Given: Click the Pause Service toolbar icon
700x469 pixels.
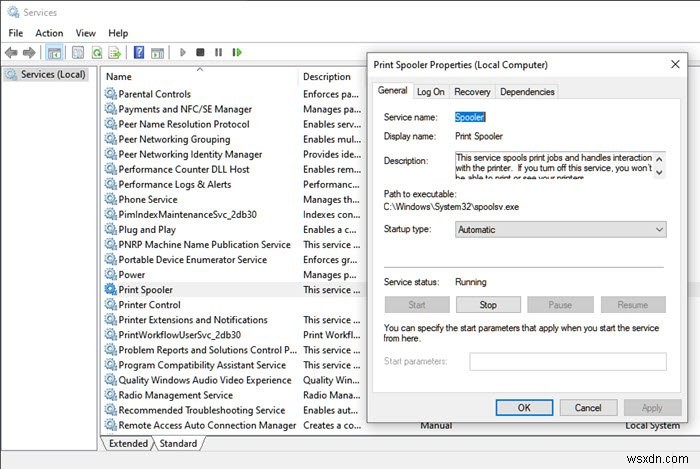Looking at the screenshot, I should coord(218,52).
